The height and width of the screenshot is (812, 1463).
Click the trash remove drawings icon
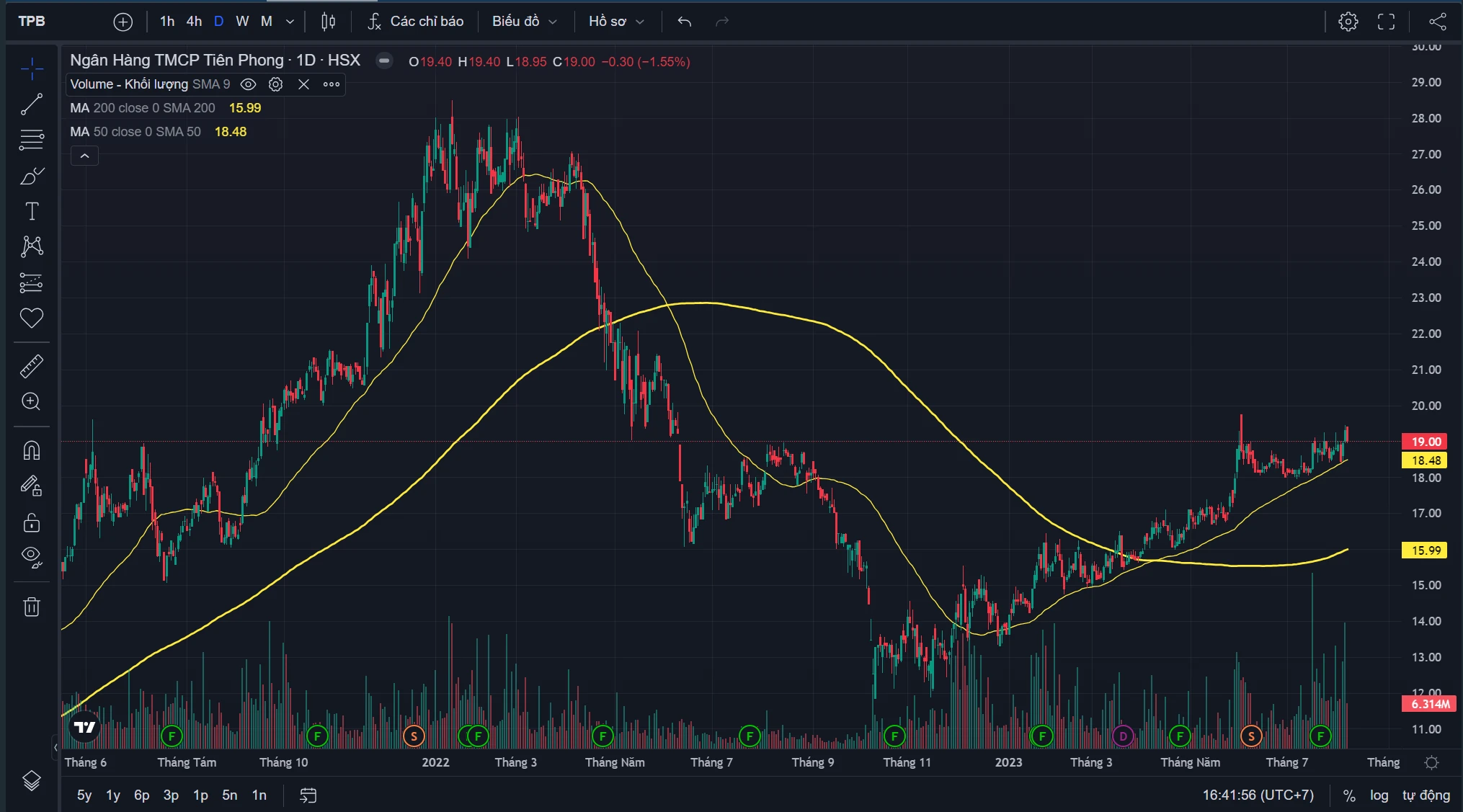31,607
